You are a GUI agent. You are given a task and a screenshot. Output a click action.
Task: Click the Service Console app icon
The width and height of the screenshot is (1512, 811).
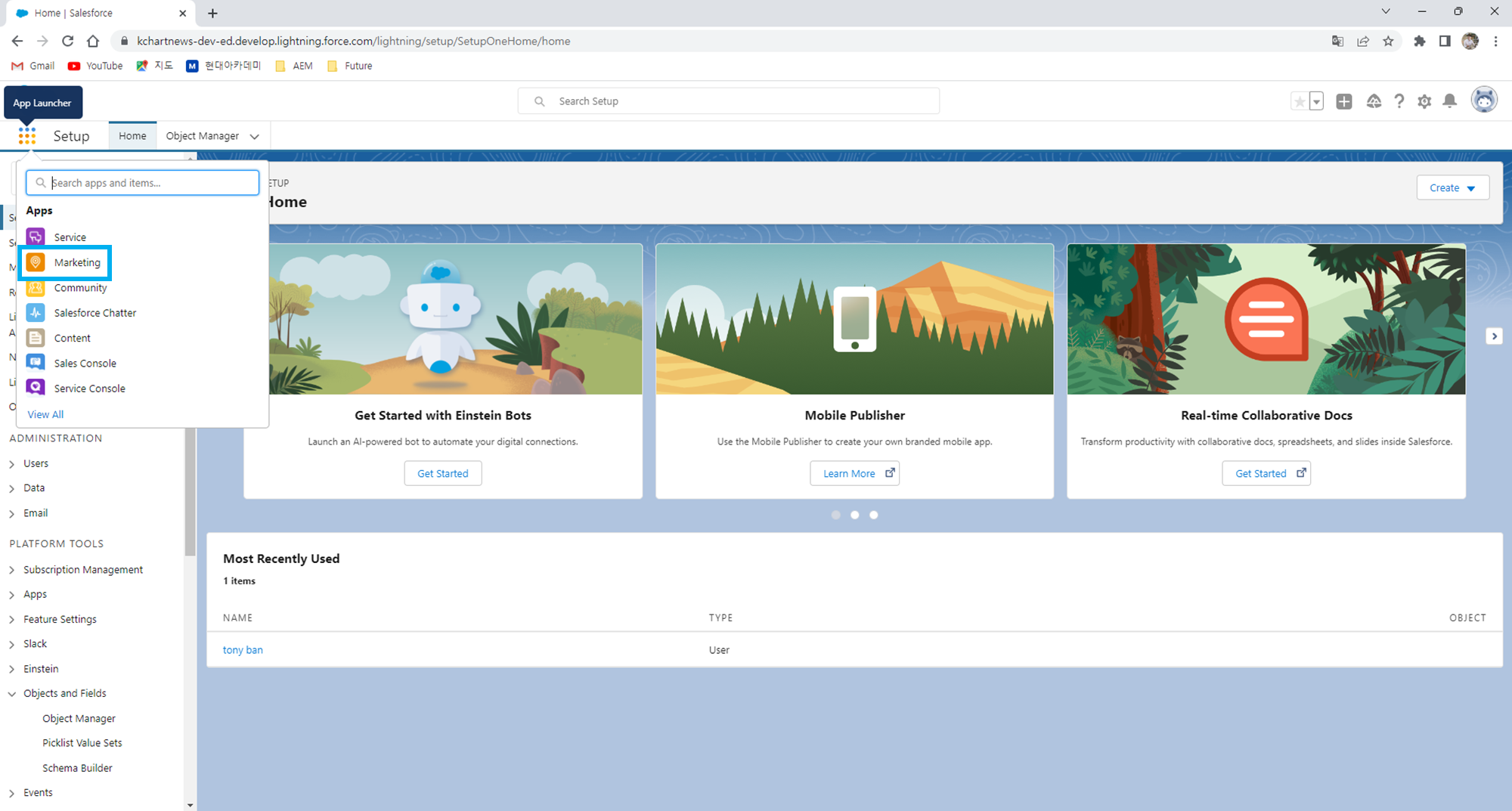[x=36, y=388]
